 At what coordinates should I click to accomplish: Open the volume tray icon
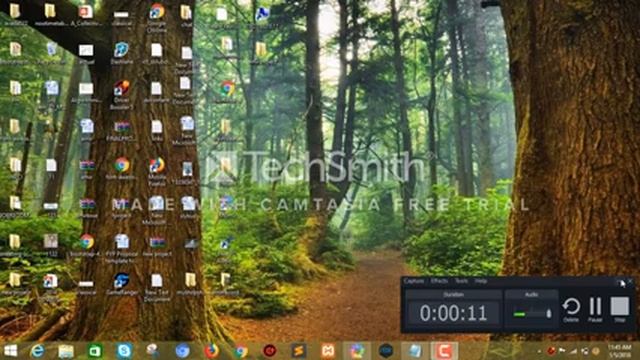click(585, 351)
